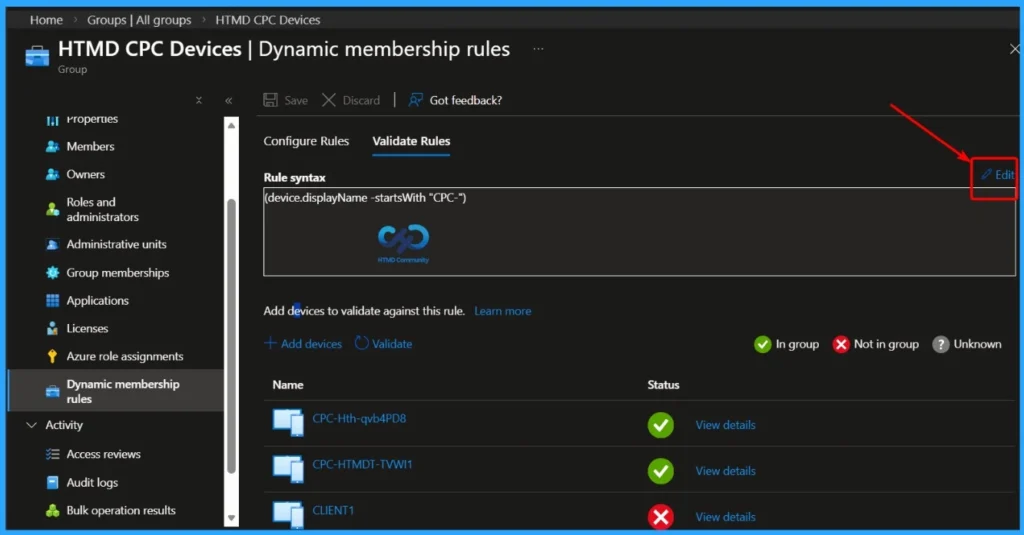
Task: Open device CPC-HTMDT-TVWI1
Action: (362, 464)
